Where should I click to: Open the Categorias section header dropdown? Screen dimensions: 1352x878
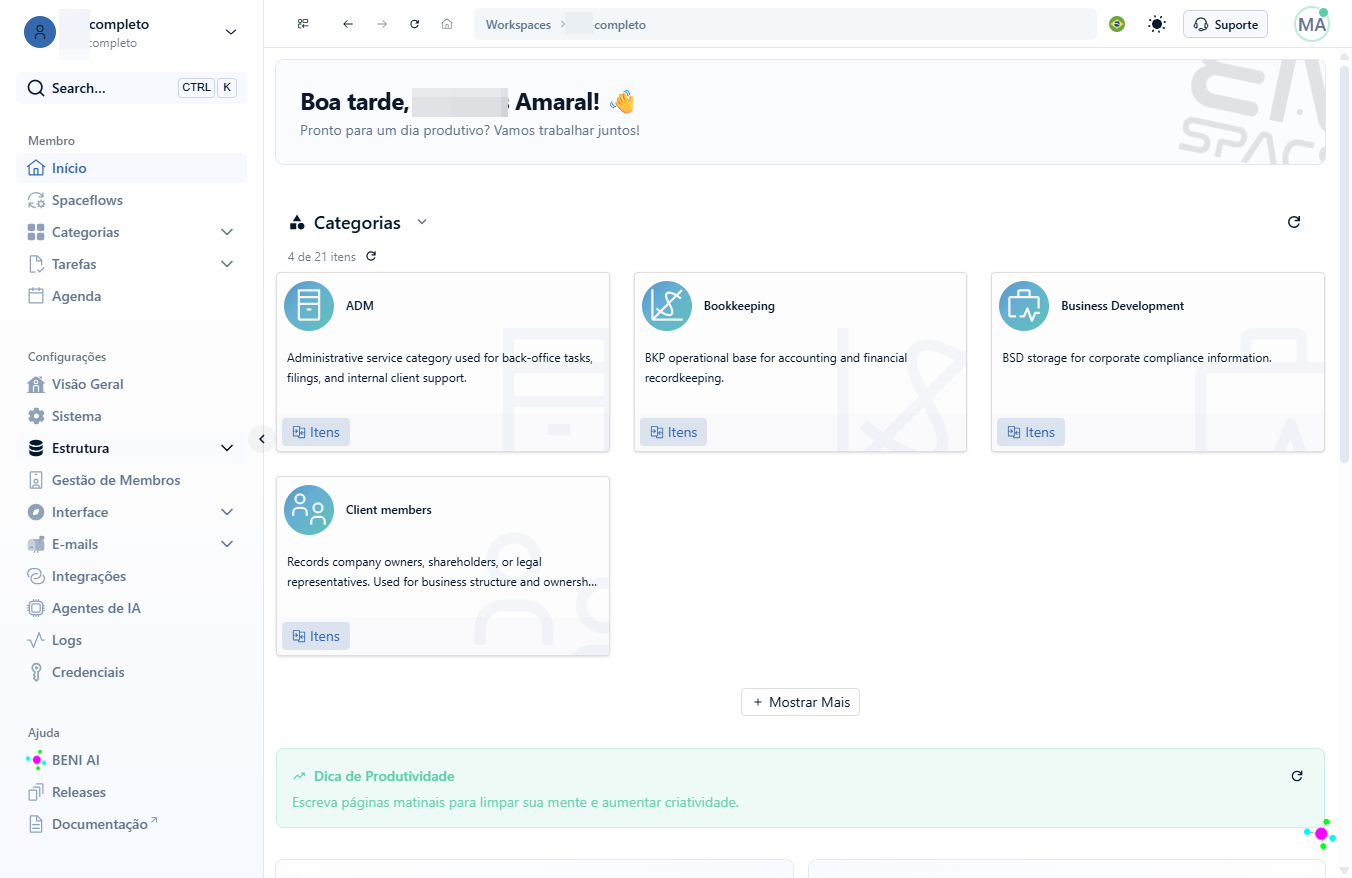point(422,222)
